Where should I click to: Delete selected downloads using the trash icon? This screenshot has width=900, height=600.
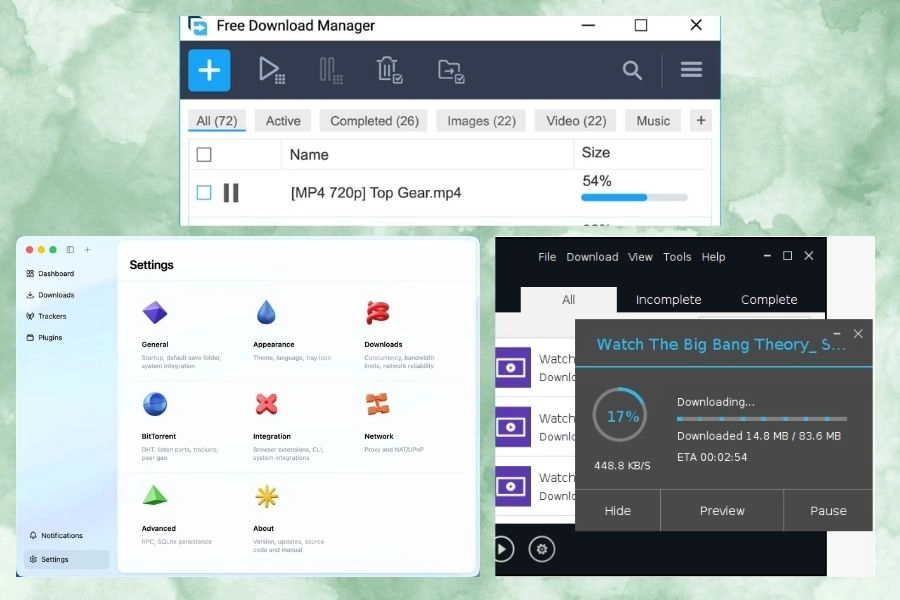click(x=390, y=70)
